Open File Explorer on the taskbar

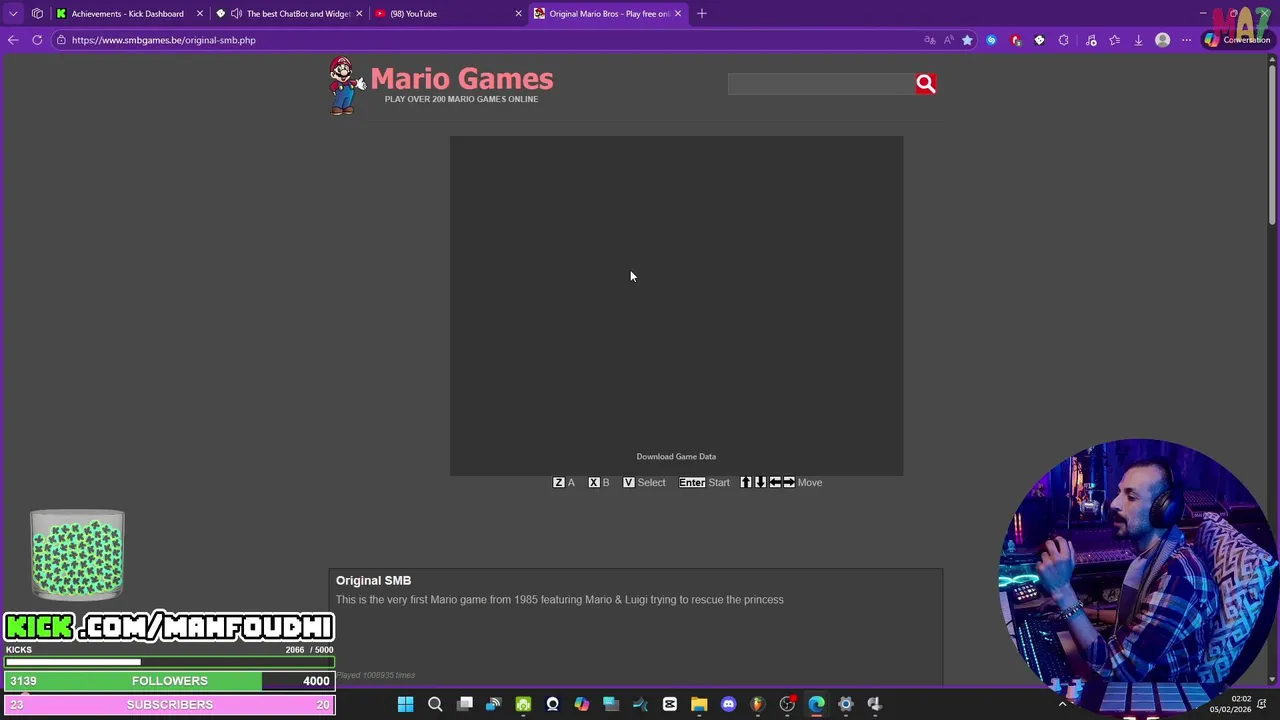point(699,705)
